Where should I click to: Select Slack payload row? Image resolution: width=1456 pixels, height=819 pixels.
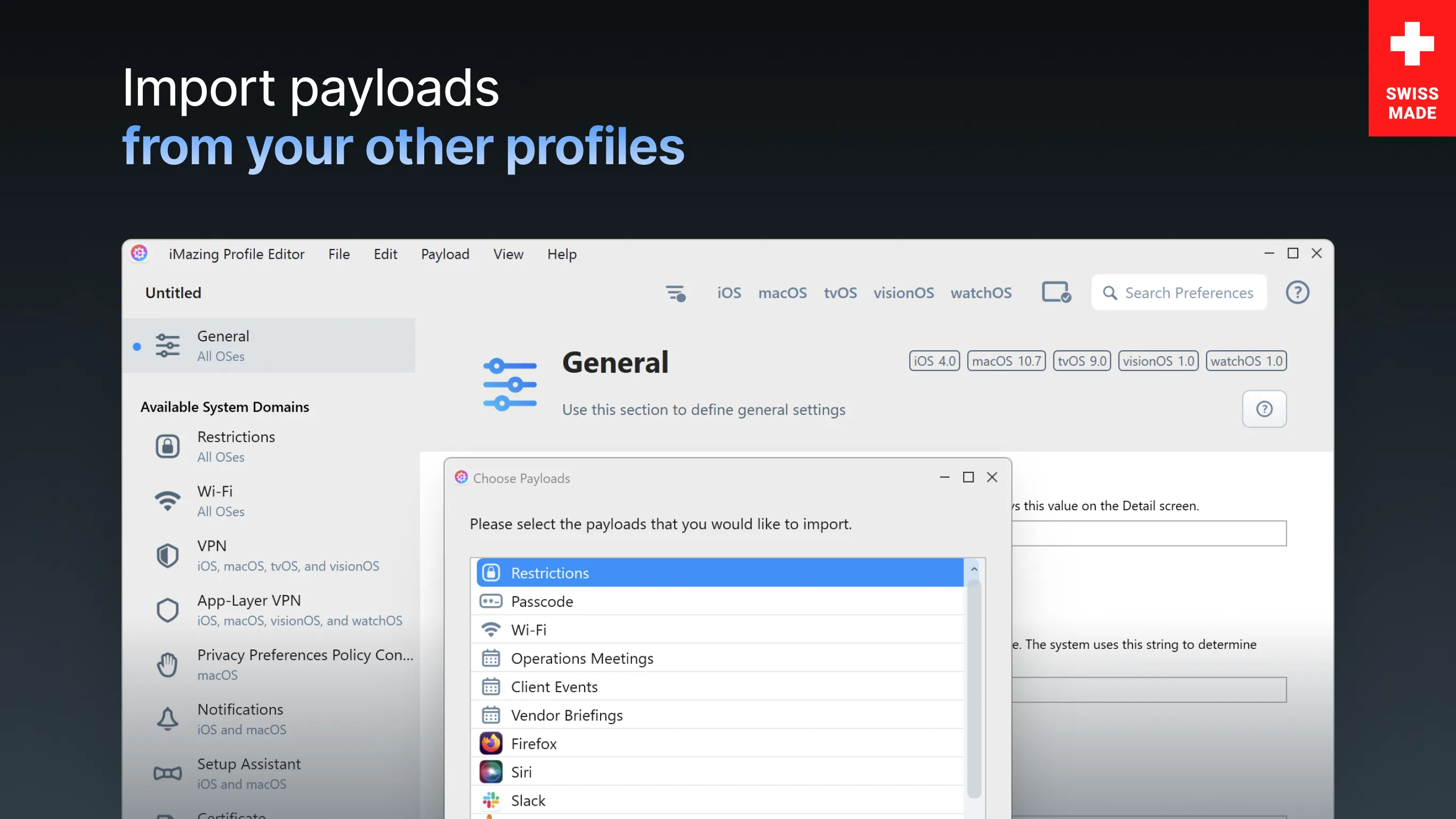pos(717,800)
